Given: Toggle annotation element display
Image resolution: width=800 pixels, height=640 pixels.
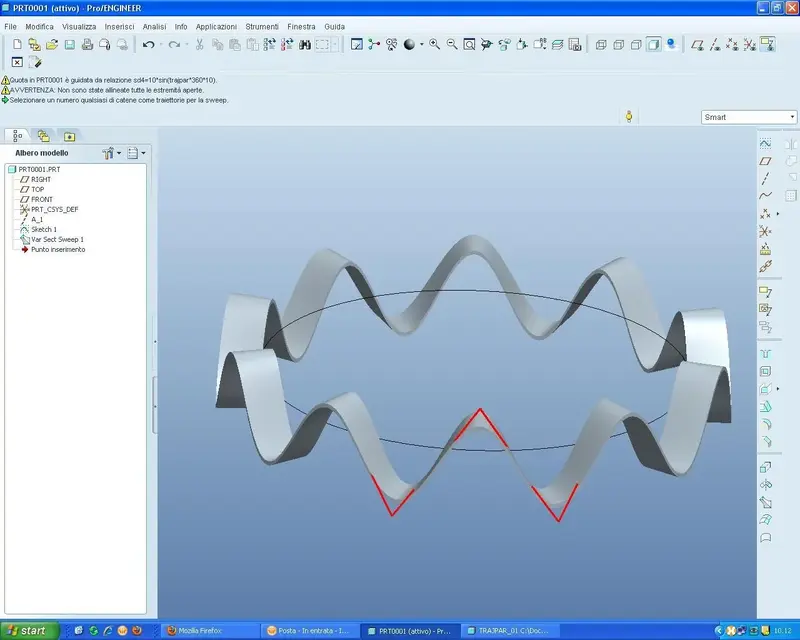Looking at the screenshot, I should pyautogui.click(x=767, y=44).
